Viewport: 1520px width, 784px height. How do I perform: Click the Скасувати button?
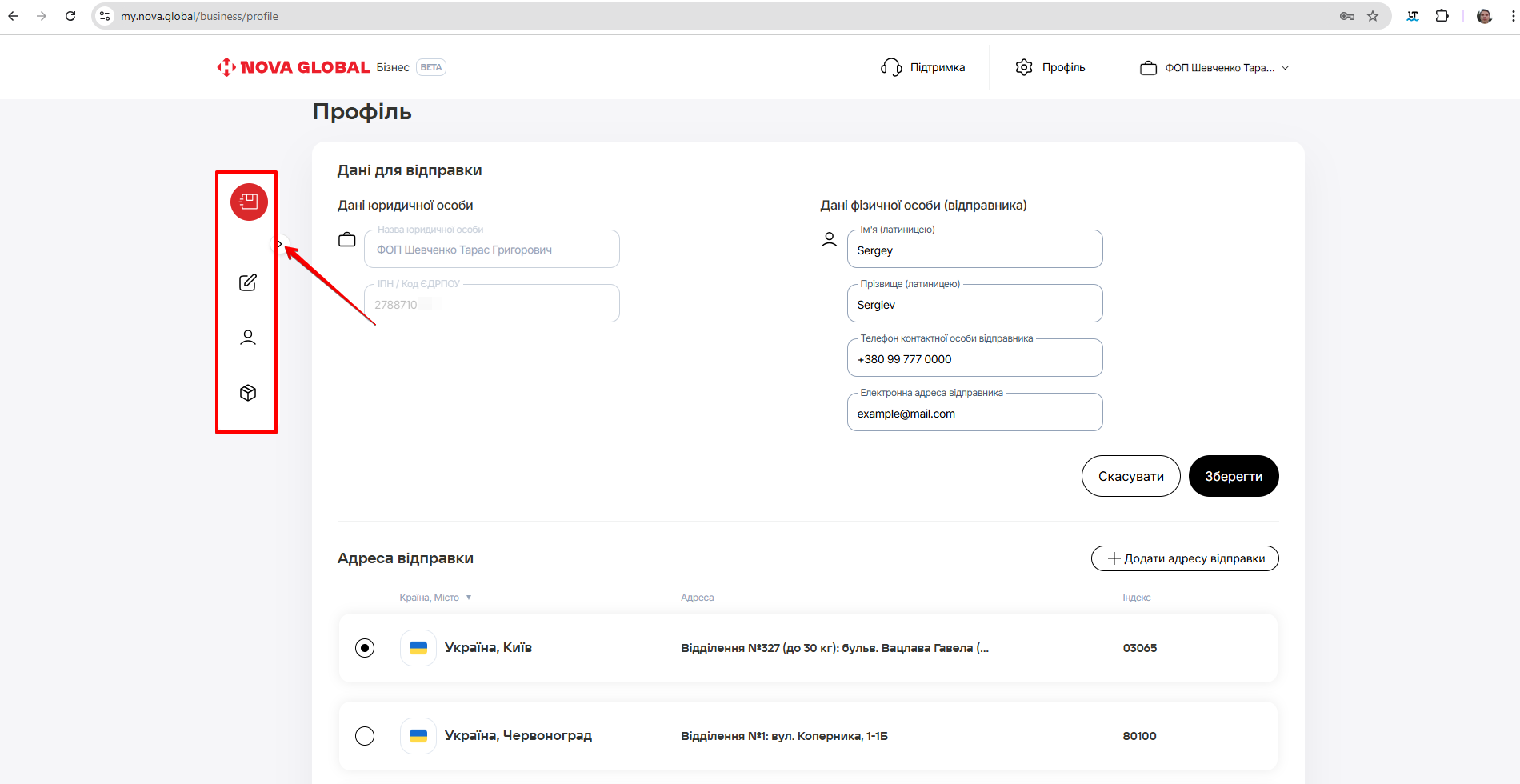point(1130,476)
